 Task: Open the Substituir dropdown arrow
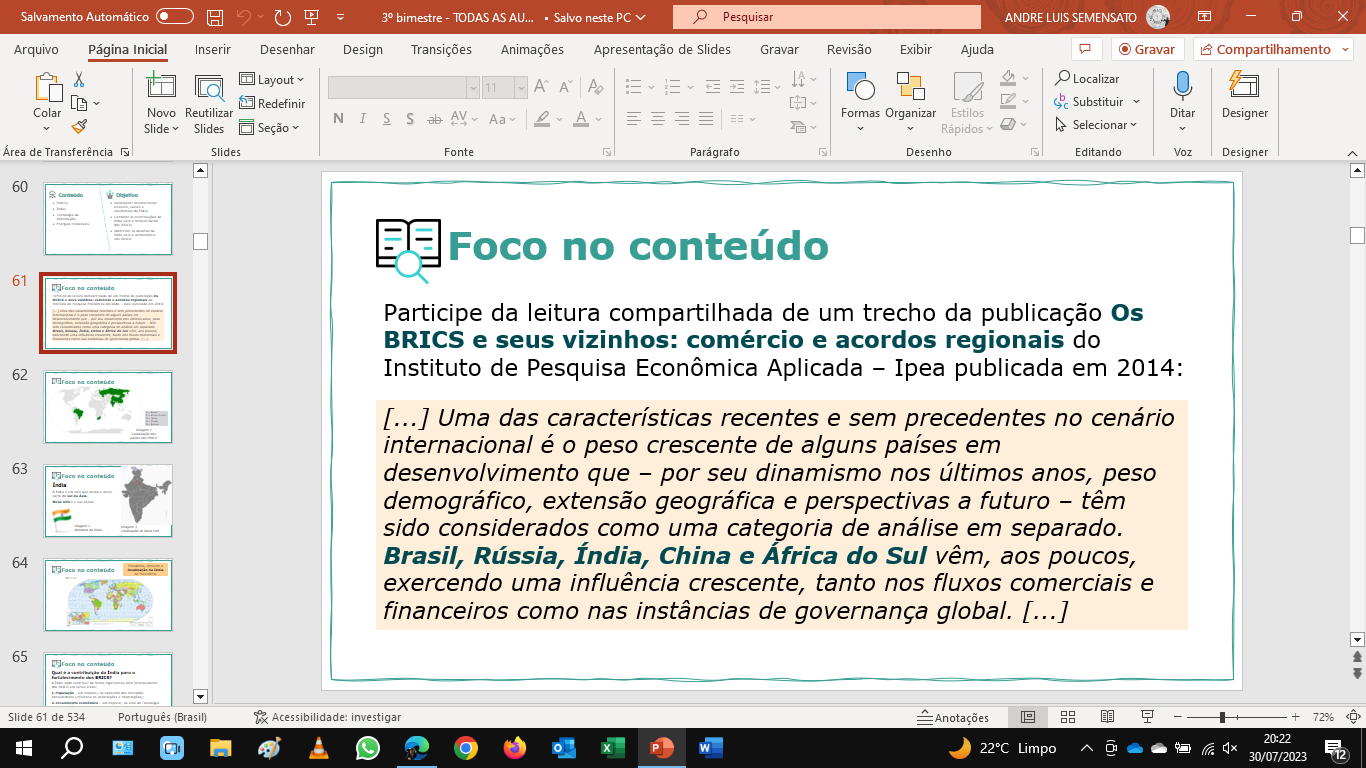pos(1136,102)
